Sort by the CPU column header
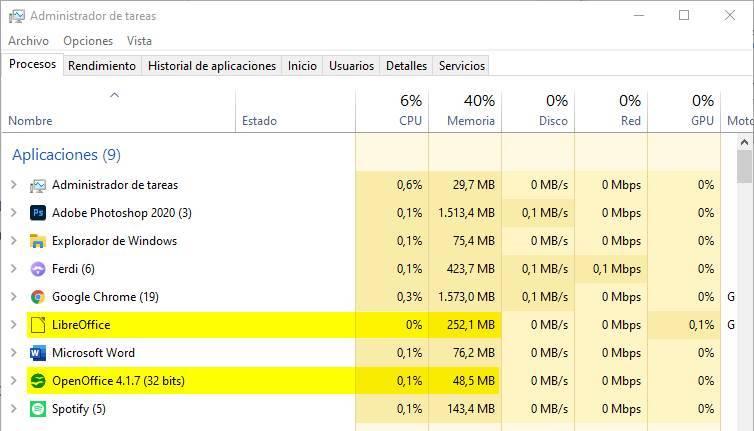The image size is (754, 431). pos(392,111)
